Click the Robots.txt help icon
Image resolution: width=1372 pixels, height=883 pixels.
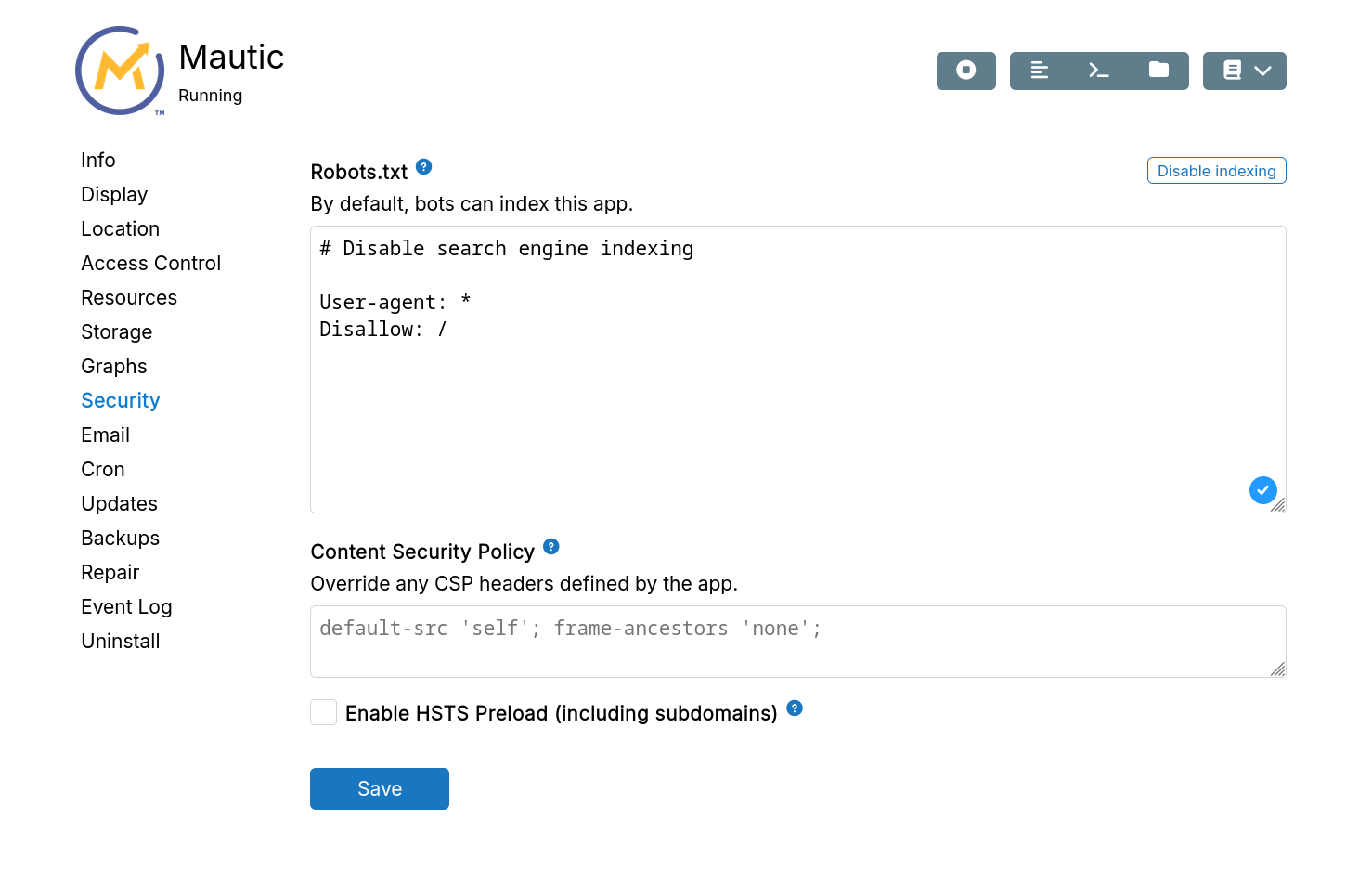coord(423,167)
